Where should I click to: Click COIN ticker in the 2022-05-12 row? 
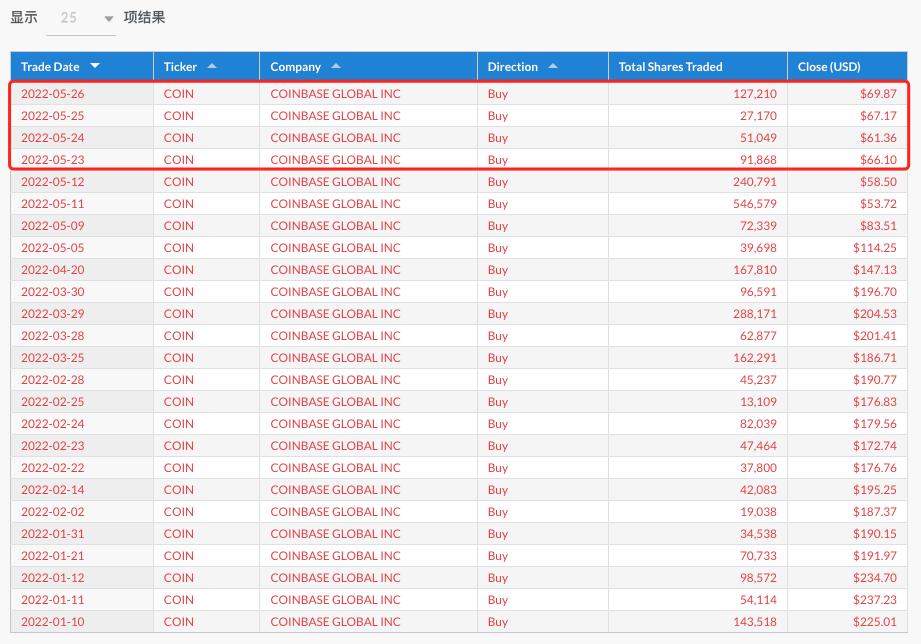coord(179,182)
